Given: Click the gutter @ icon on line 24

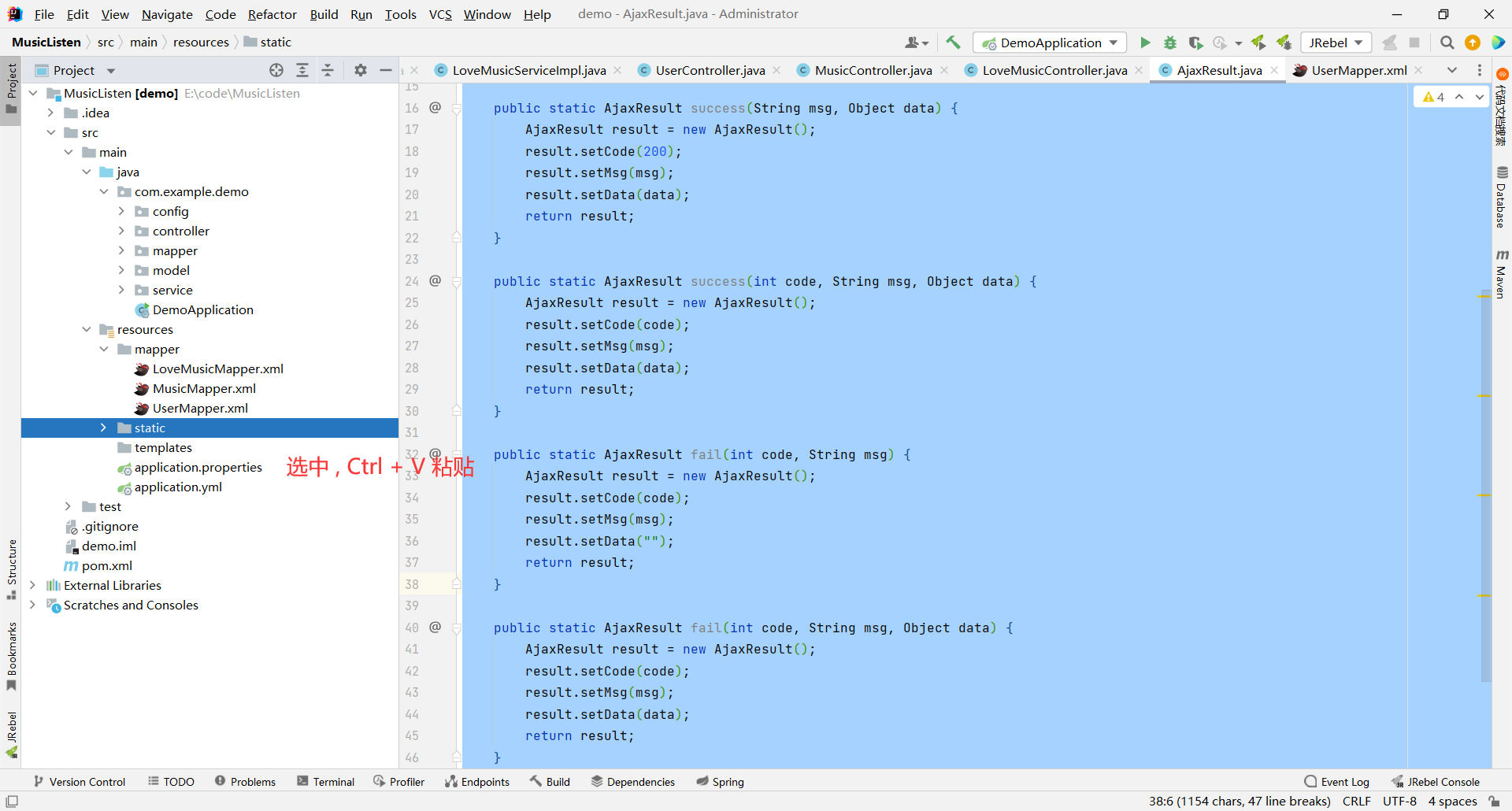Looking at the screenshot, I should click(435, 280).
